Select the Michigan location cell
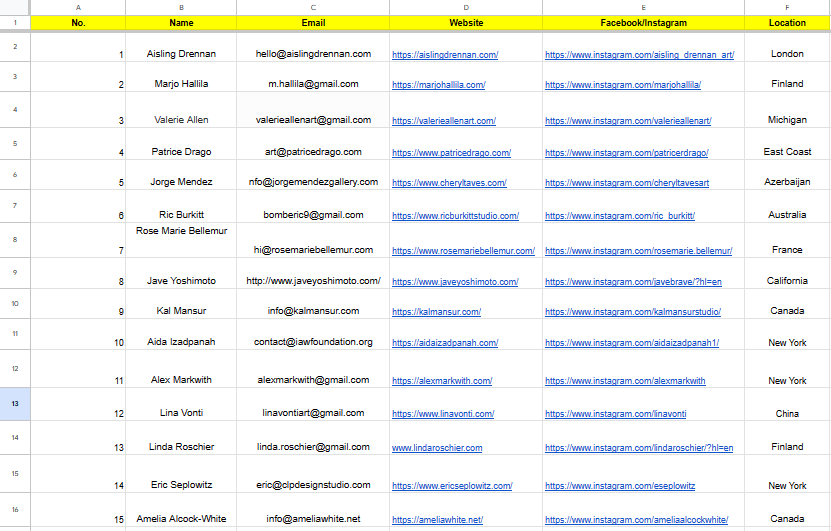The width and height of the screenshot is (831, 531). coord(787,110)
